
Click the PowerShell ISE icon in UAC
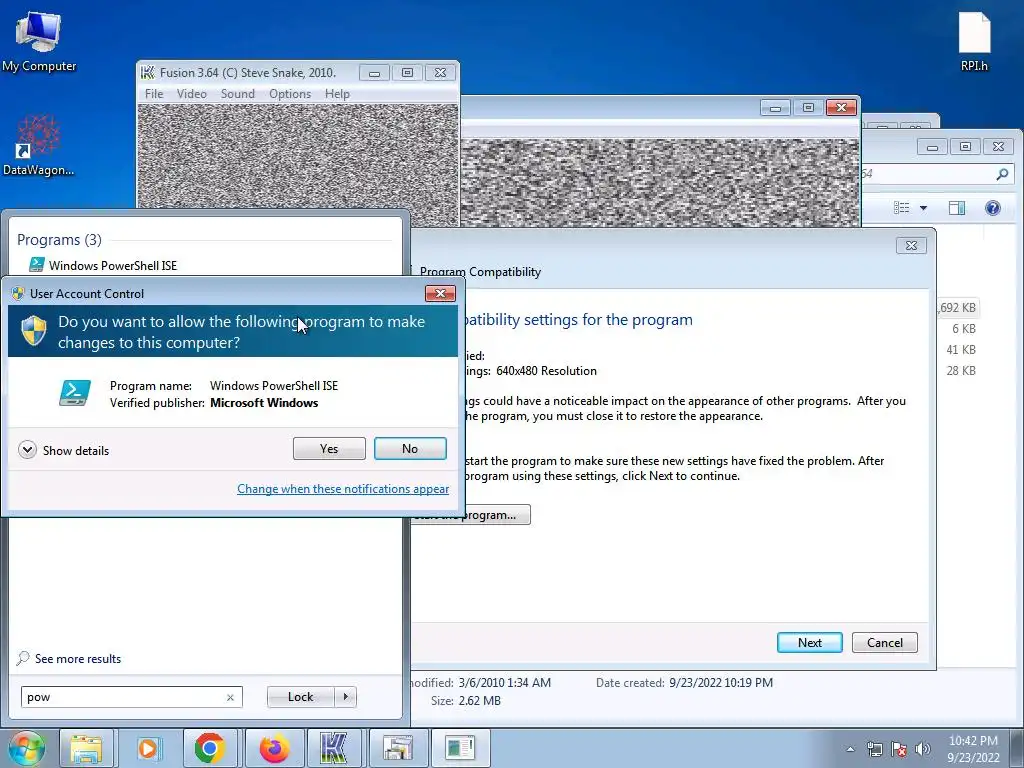pos(74,393)
